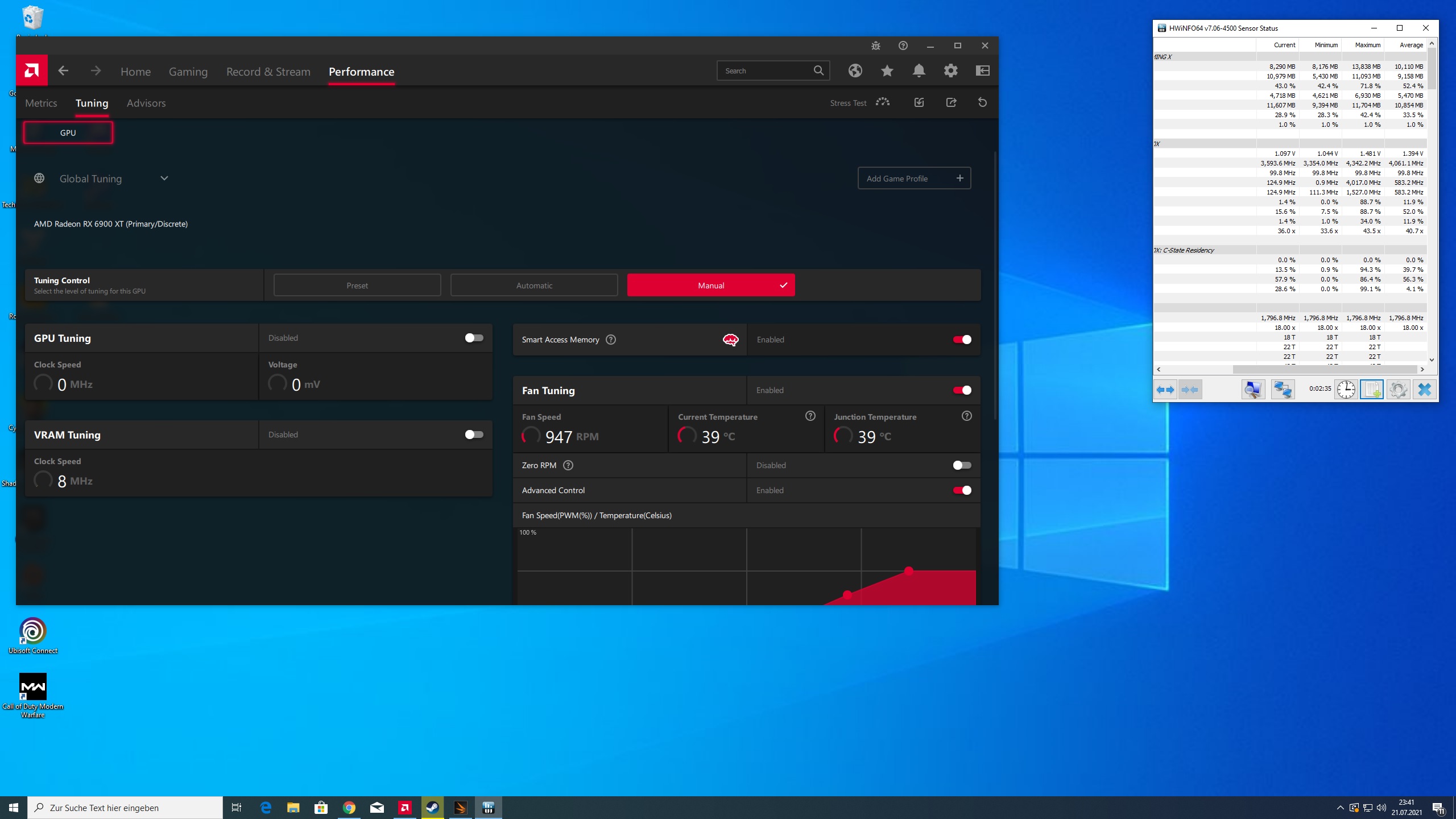
Task: Switch to the Metrics tab
Action: point(41,103)
